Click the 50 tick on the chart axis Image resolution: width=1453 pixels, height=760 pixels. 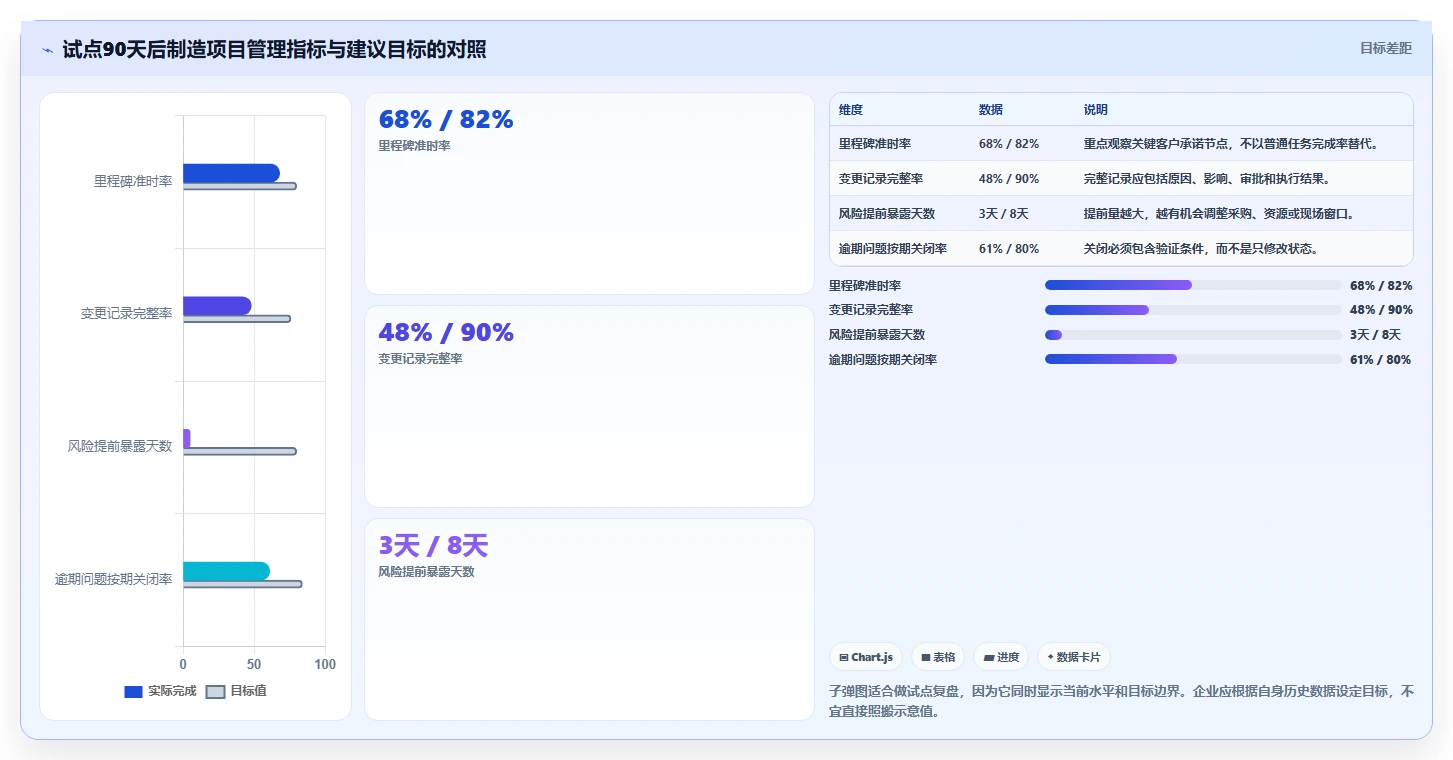pos(254,664)
